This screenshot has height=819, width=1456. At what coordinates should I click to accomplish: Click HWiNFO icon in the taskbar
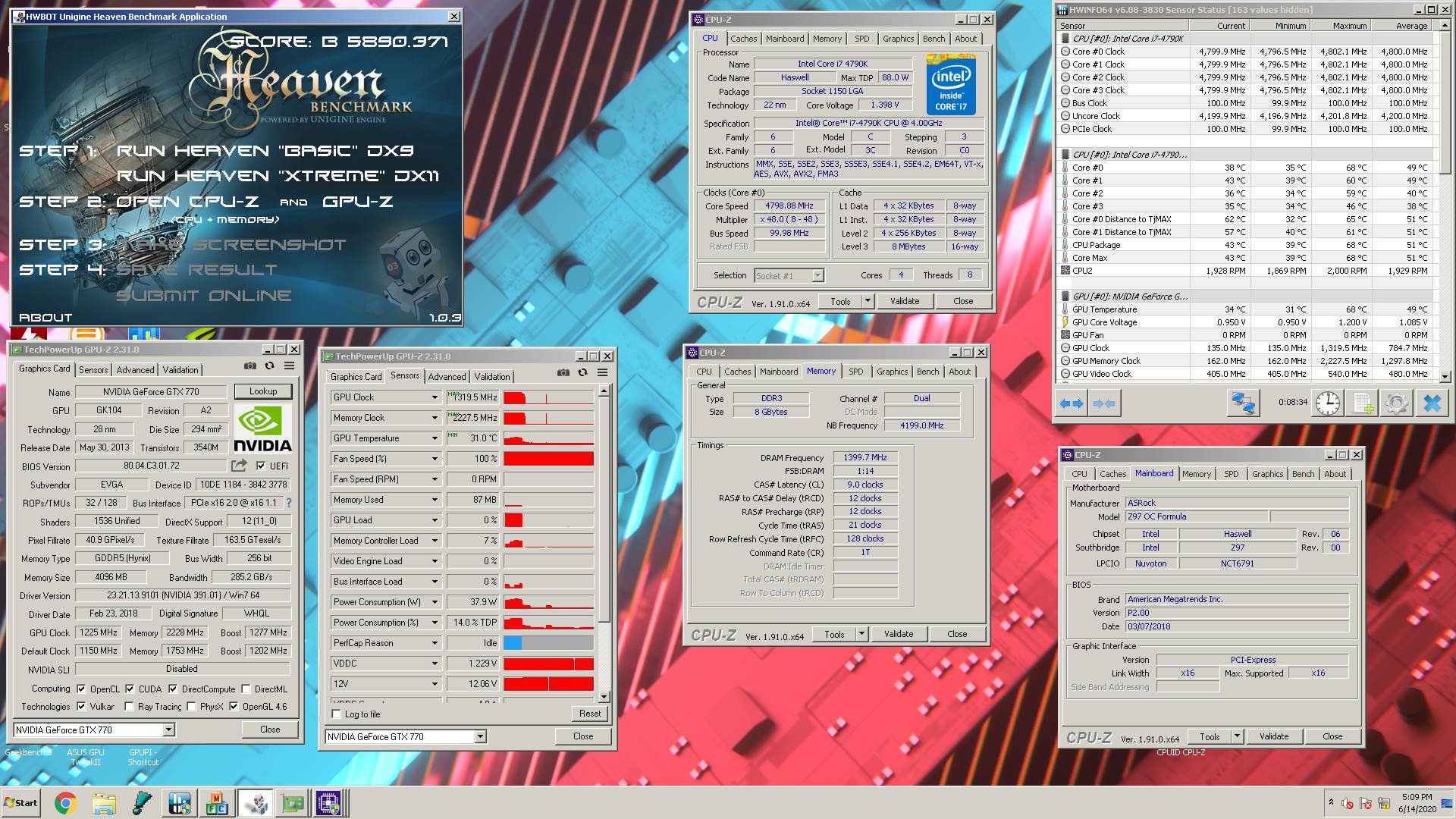click(x=179, y=803)
